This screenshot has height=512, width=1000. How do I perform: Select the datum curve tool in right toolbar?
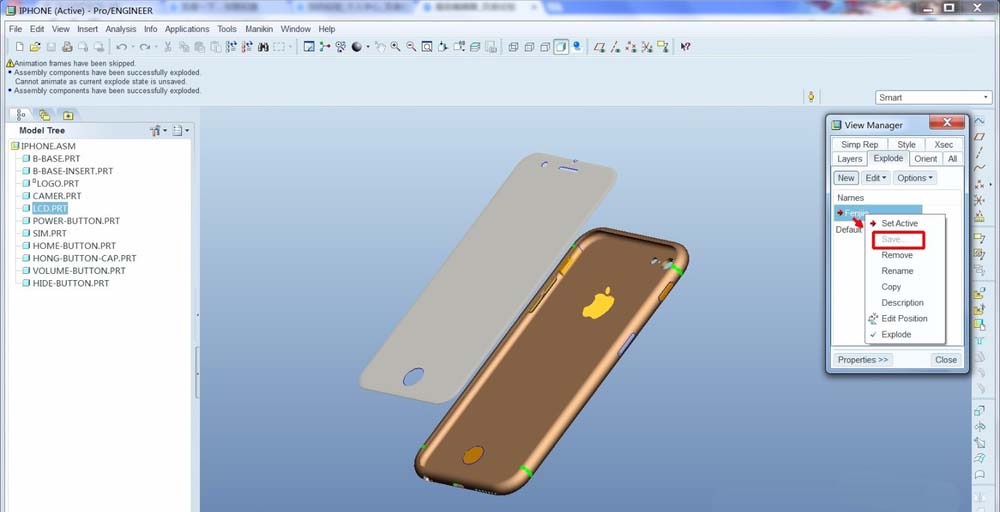980,168
